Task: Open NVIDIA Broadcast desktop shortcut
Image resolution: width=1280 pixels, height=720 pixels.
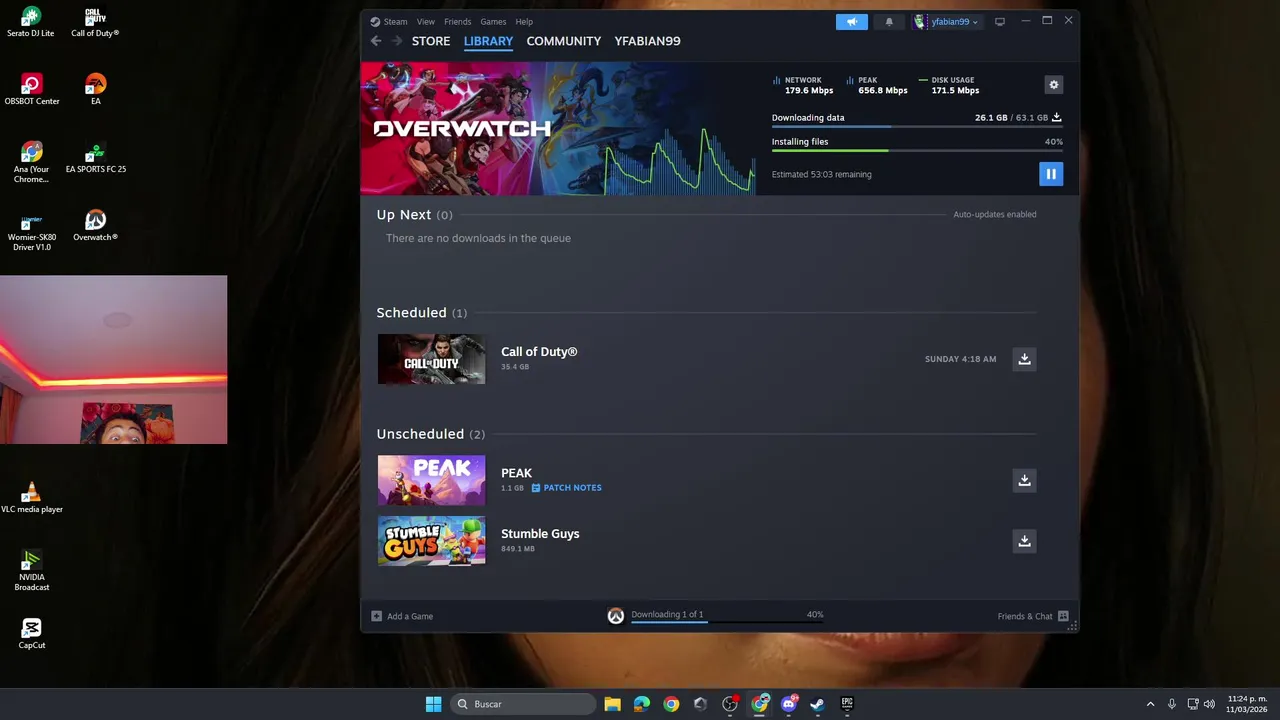Action: [31, 570]
